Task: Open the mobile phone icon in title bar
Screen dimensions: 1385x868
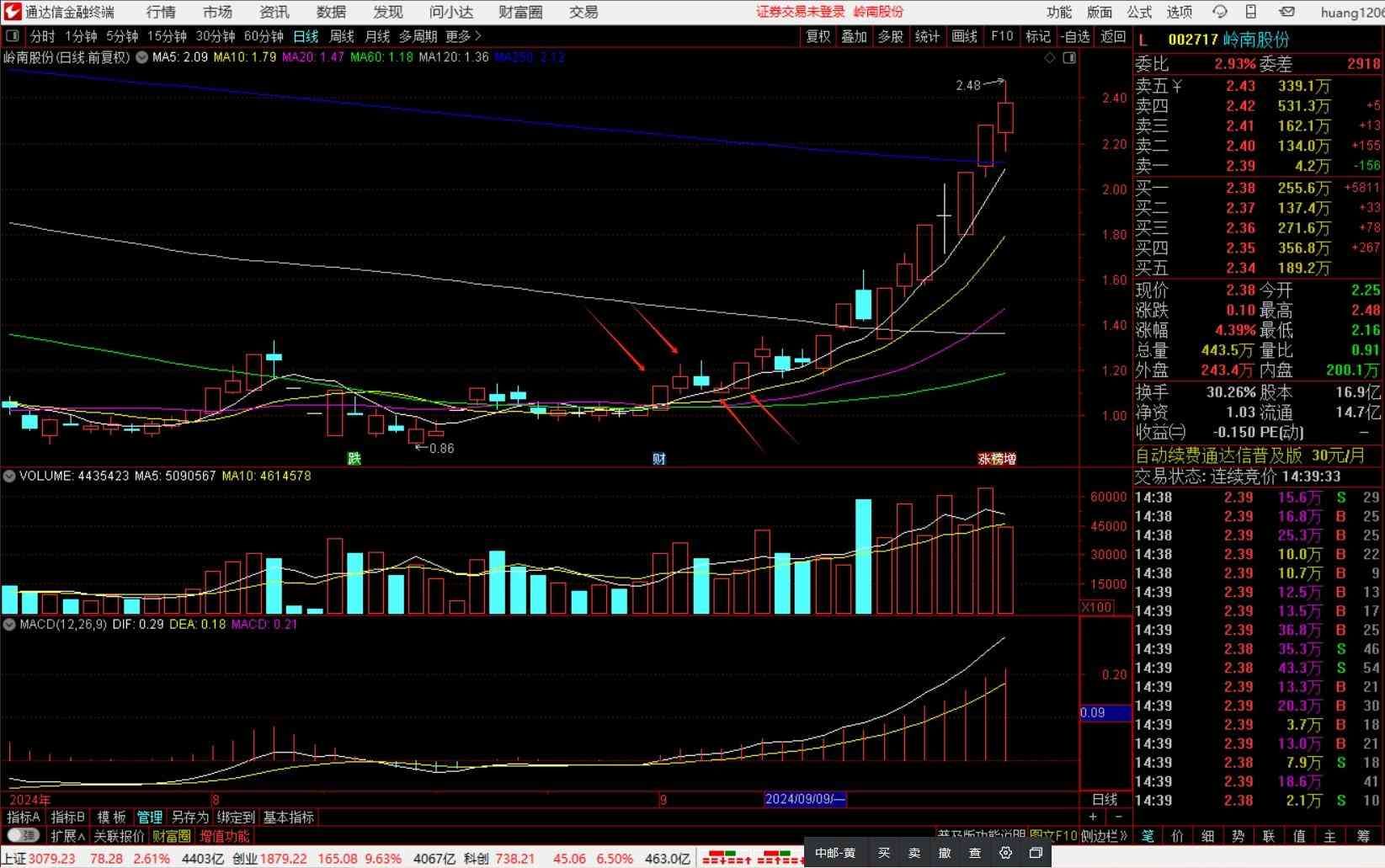Action: pyautogui.click(x=1251, y=12)
